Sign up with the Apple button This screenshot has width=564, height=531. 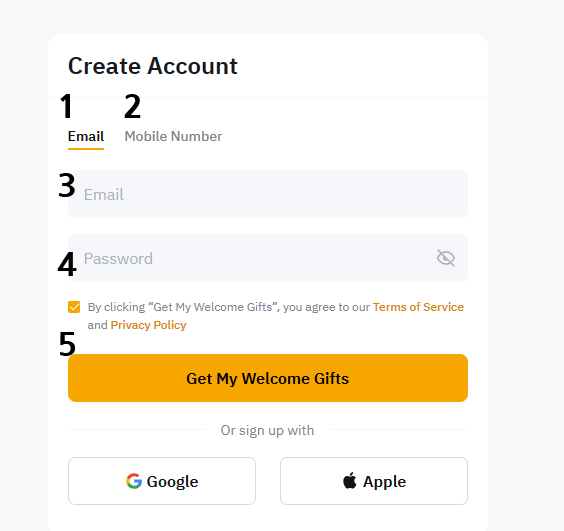coord(374,481)
